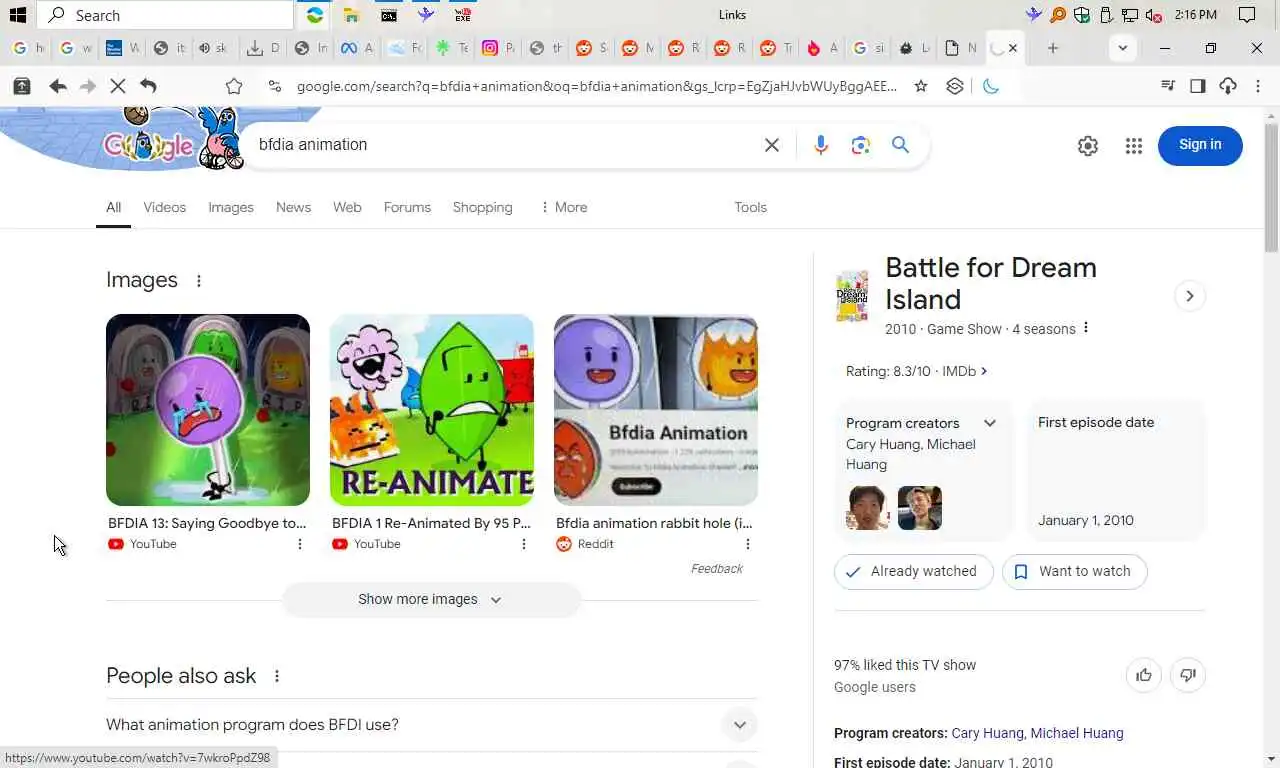Switch to the Shopping results tab

click(482, 208)
